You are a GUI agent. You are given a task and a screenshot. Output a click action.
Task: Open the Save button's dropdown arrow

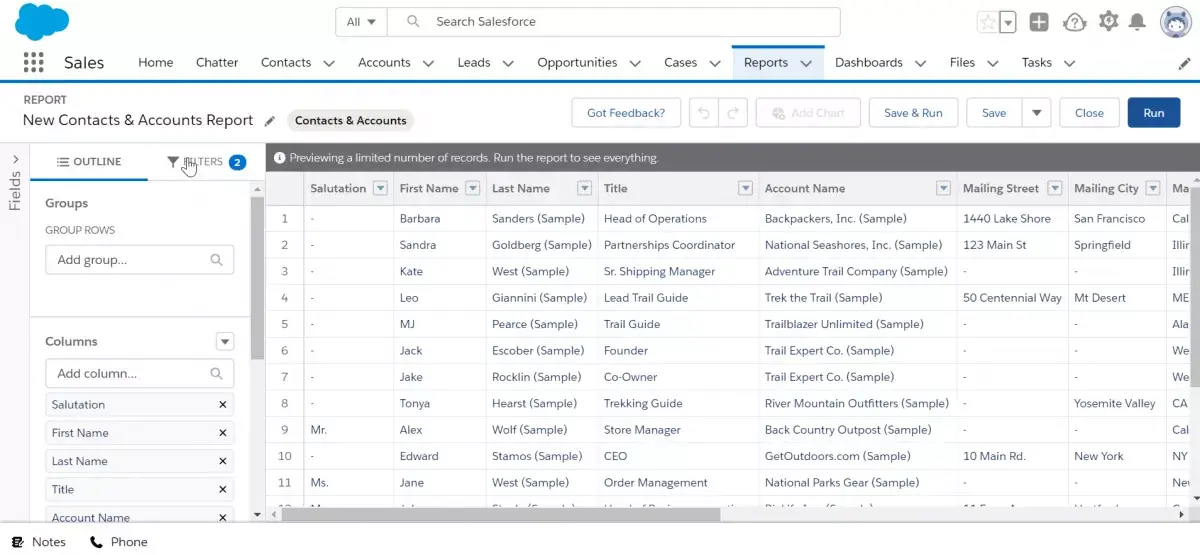point(1036,113)
